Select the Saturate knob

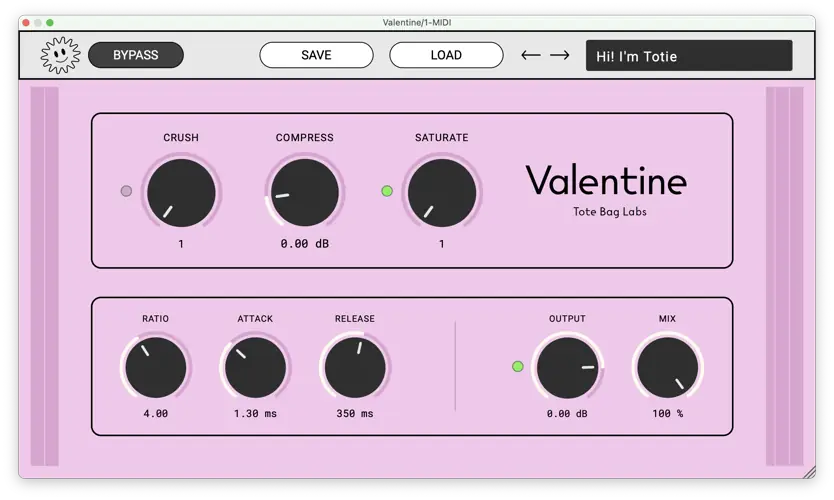tap(442, 192)
